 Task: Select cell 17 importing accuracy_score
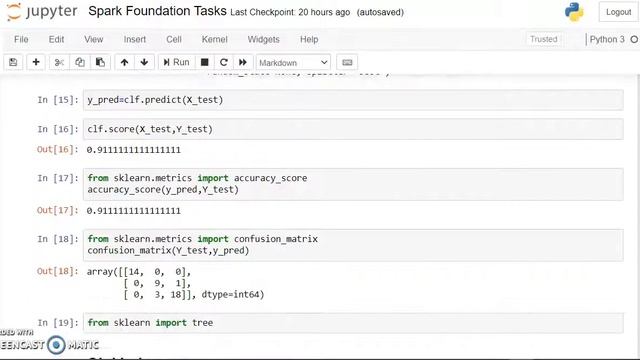pyautogui.click(x=353, y=184)
